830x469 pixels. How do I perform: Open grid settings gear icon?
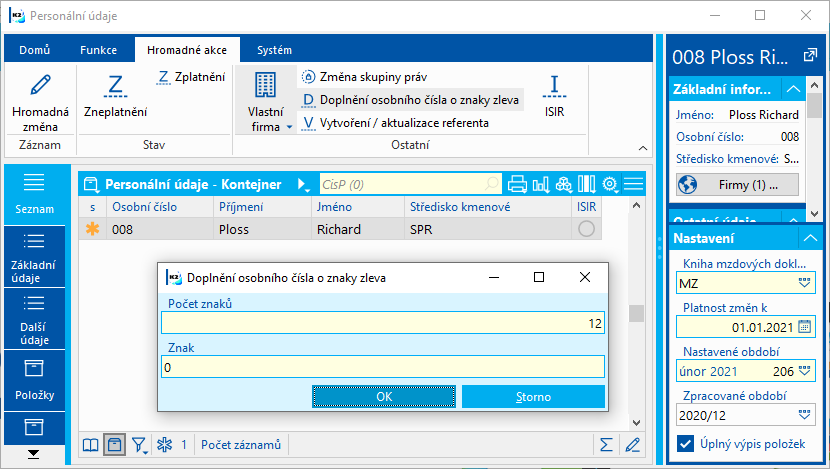610,184
